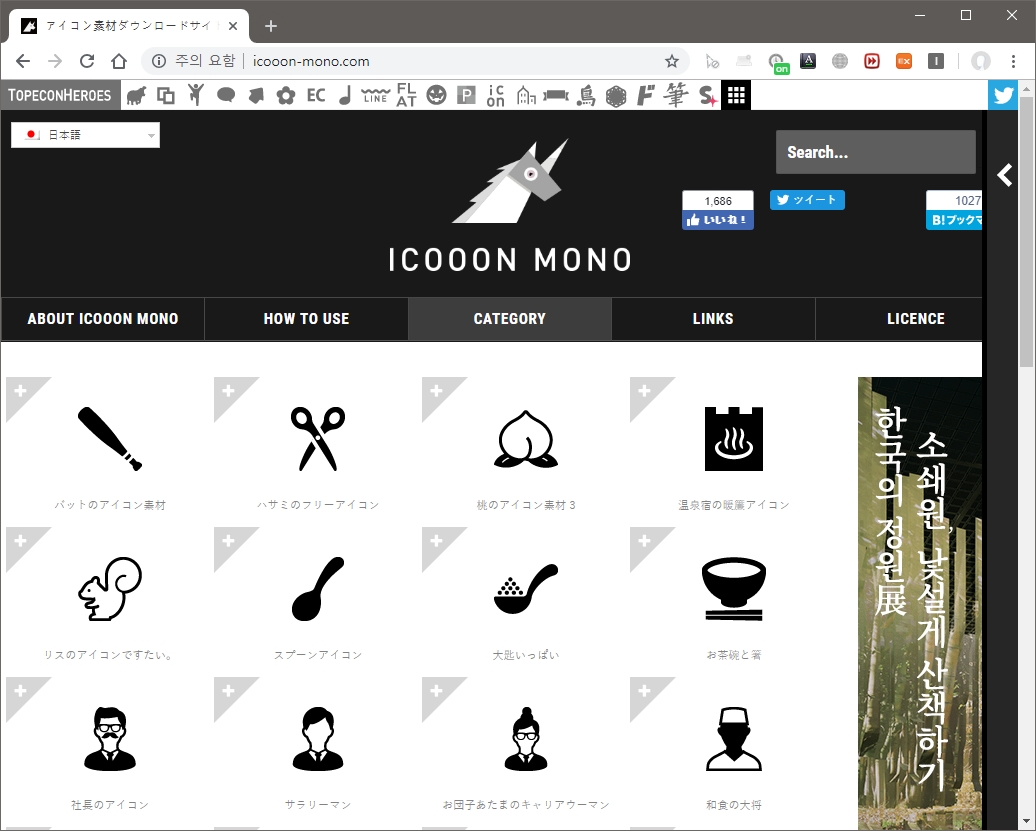Expand the sidebar with the left chevron
This screenshot has width=1036, height=831.
(1005, 175)
